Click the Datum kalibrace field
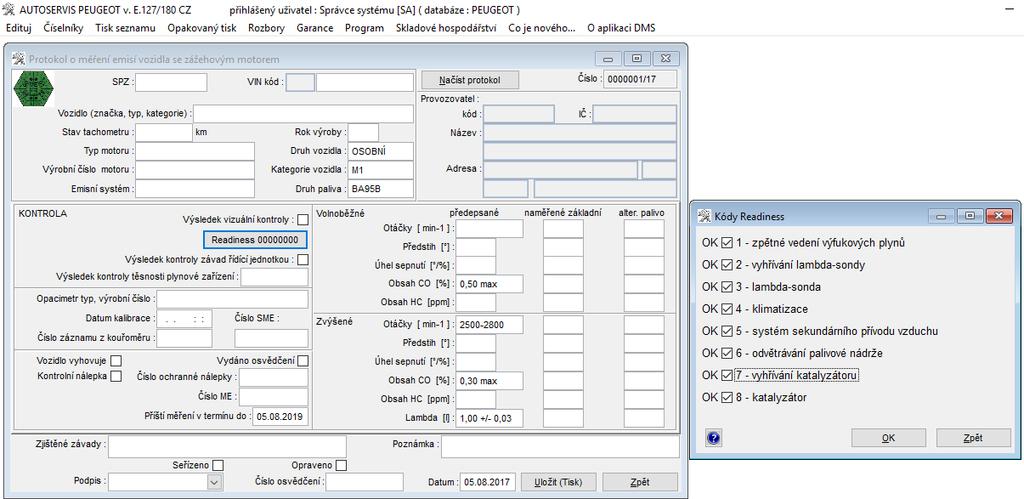This screenshot has width=1024, height=499. 184,319
